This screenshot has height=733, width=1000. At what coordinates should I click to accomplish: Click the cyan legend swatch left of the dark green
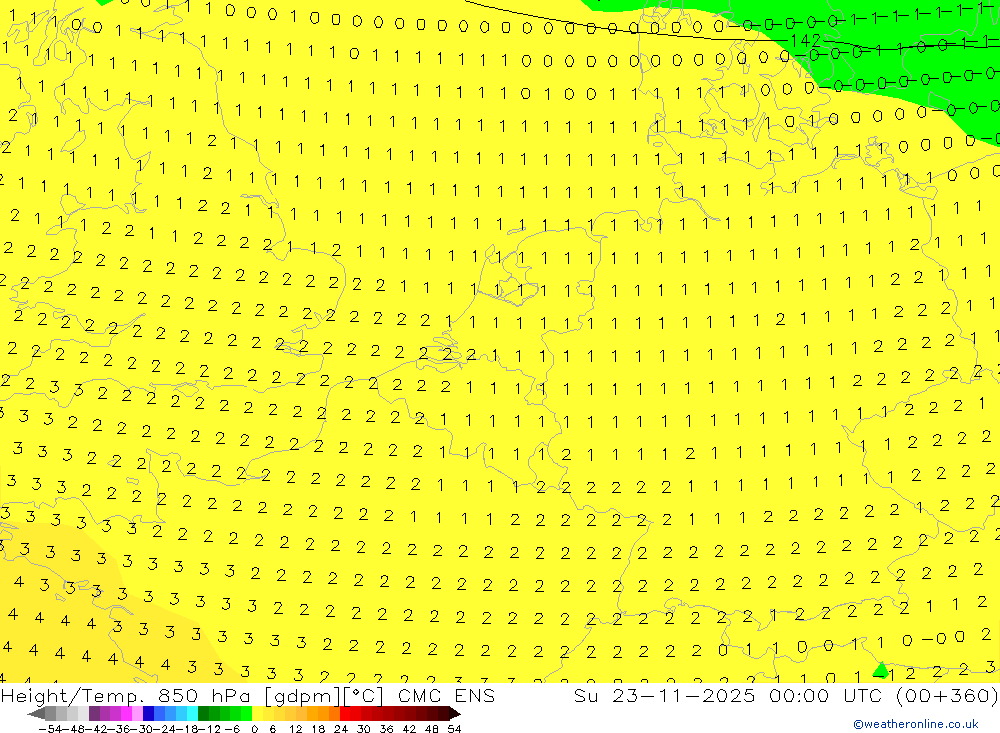pyautogui.click(x=192, y=713)
